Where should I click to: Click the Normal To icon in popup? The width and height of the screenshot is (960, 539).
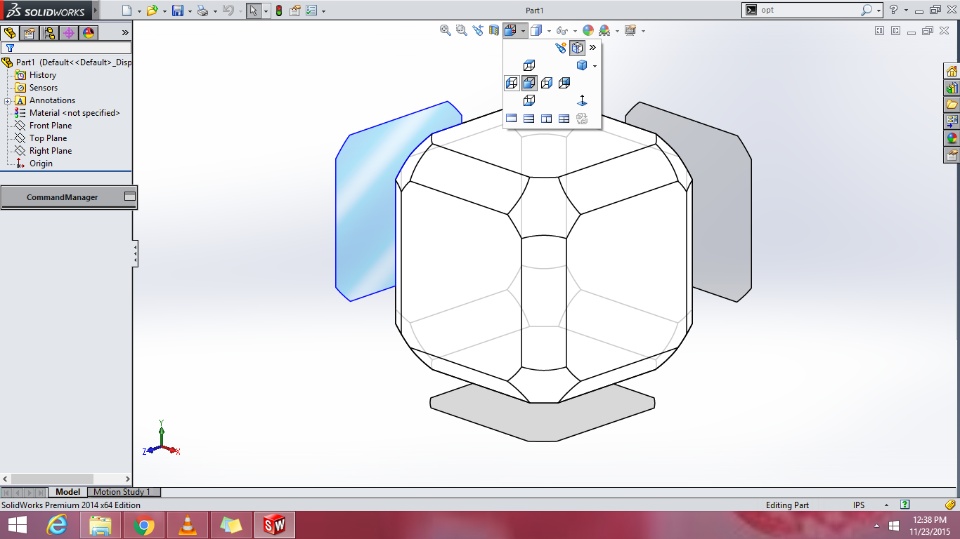pyautogui.click(x=582, y=100)
